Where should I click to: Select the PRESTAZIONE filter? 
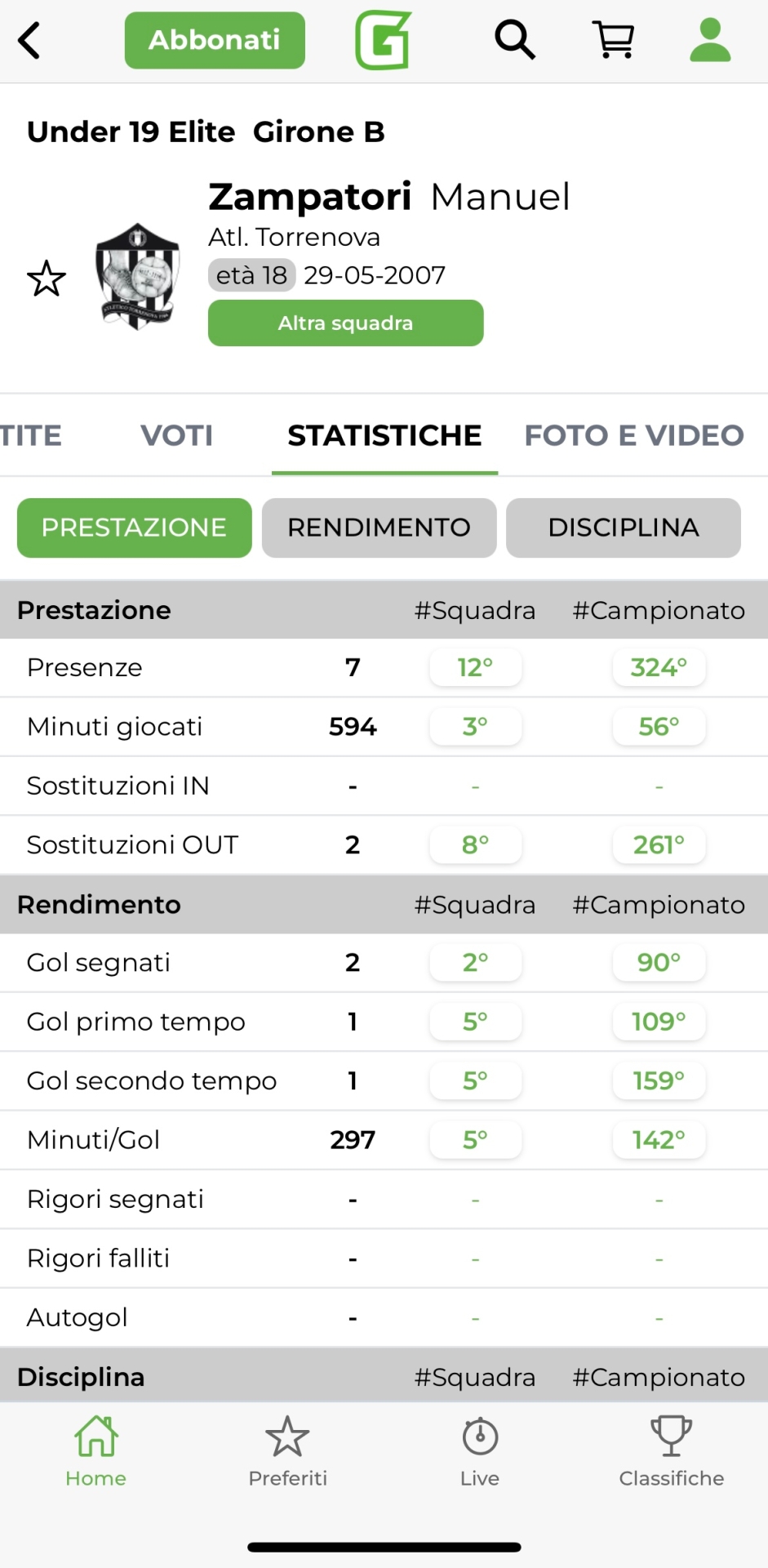[x=134, y=528]
